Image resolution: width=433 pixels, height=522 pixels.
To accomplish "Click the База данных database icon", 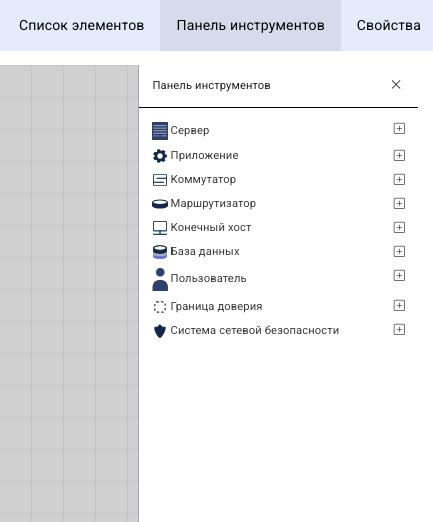I will coord(160,252).
